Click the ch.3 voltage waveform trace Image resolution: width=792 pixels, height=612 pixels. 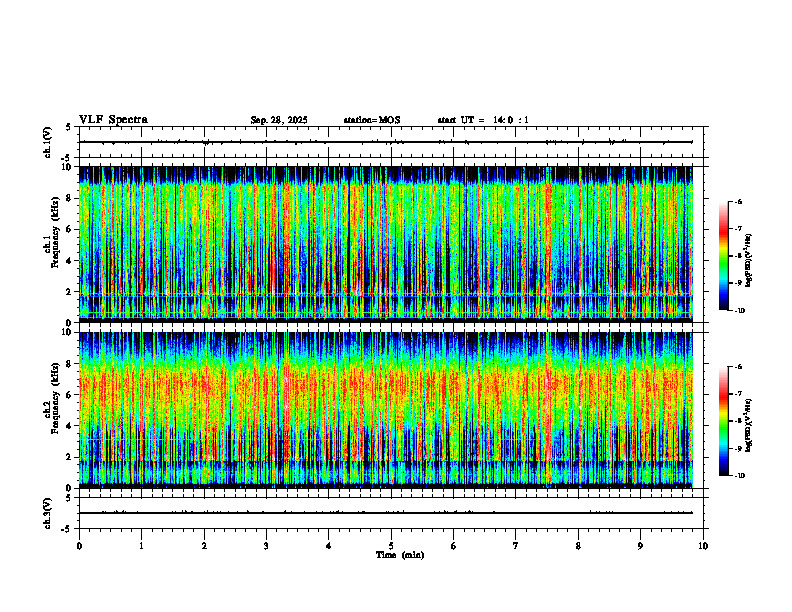click(x=386, y=513)
